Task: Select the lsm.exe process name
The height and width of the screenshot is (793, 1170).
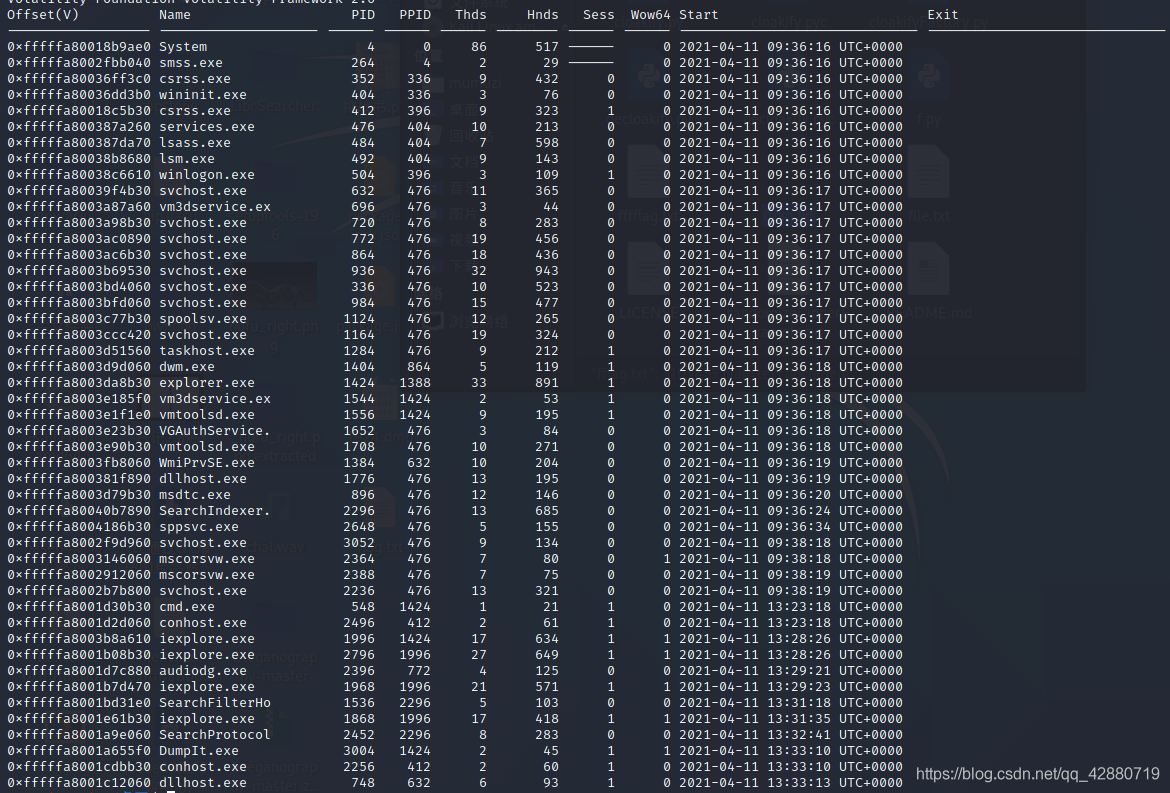Action: [187, 159]
